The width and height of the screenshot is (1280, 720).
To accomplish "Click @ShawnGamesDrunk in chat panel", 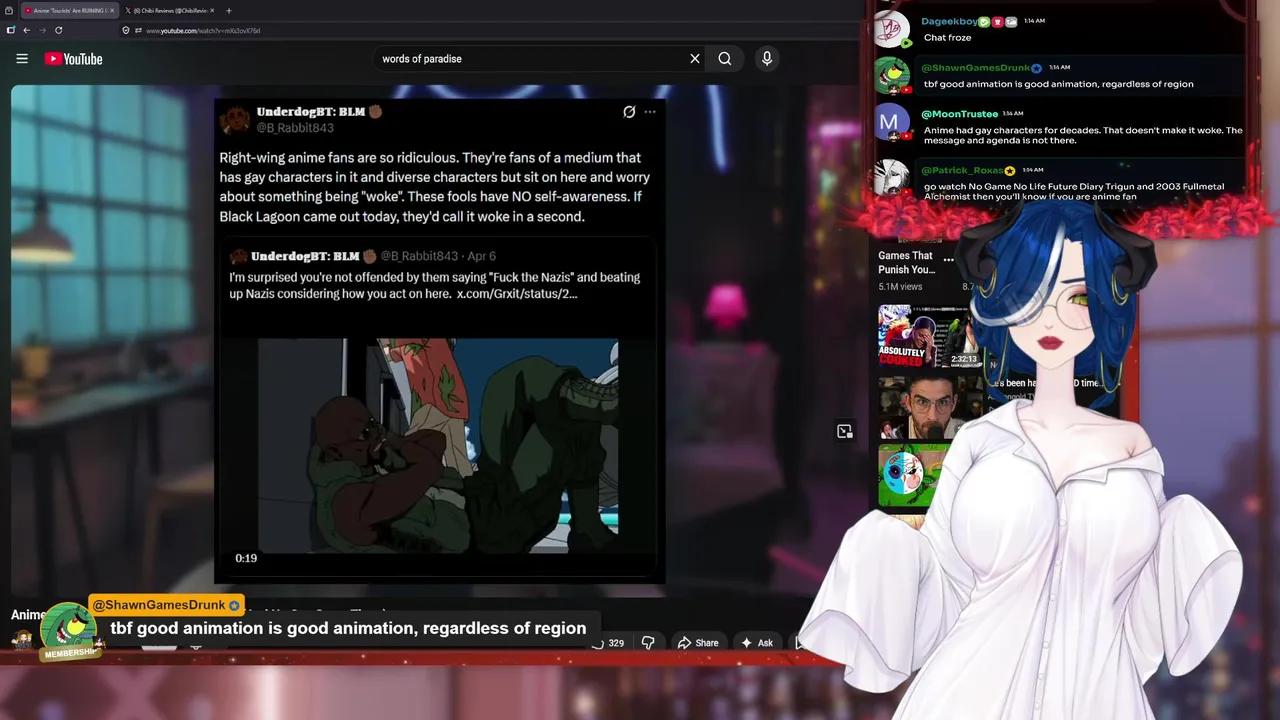I will (x=975, y=68).
